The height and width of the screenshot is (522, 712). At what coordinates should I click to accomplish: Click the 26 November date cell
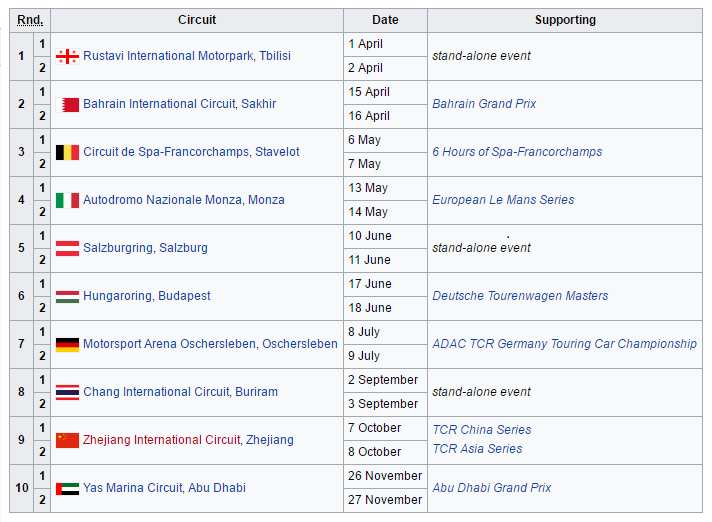(x=385, y=476)
